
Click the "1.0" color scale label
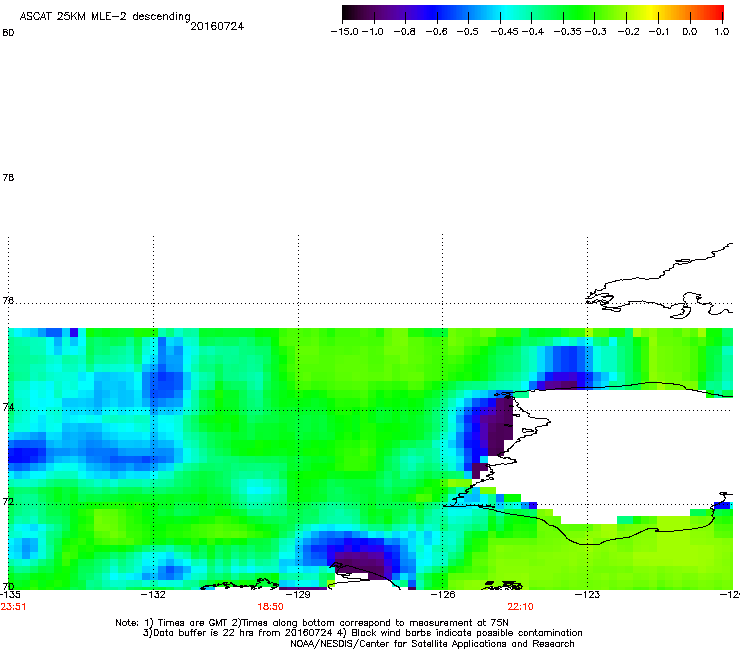(x=722, y=32)
